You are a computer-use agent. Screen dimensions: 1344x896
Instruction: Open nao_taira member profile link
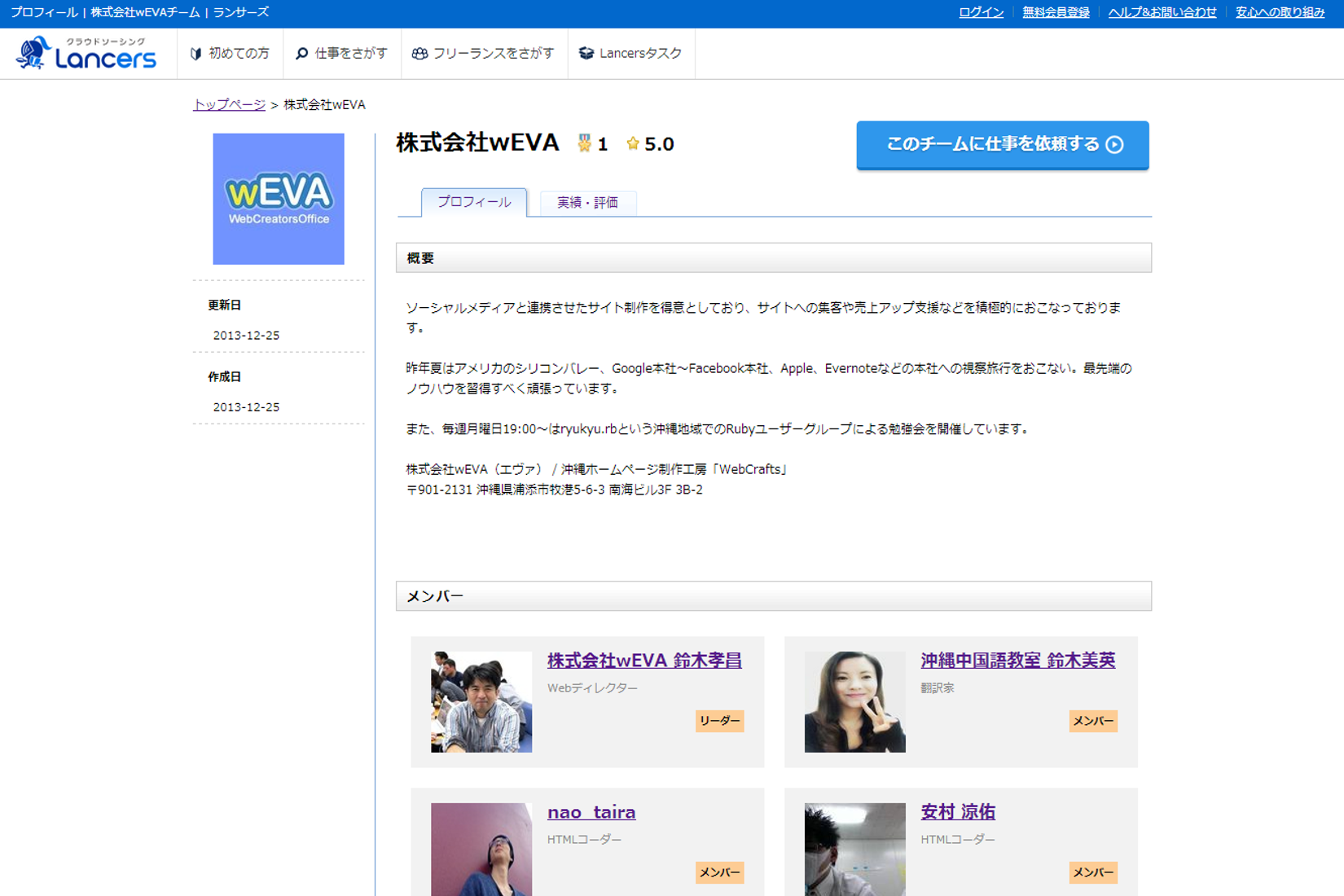(x=591, y=812)
